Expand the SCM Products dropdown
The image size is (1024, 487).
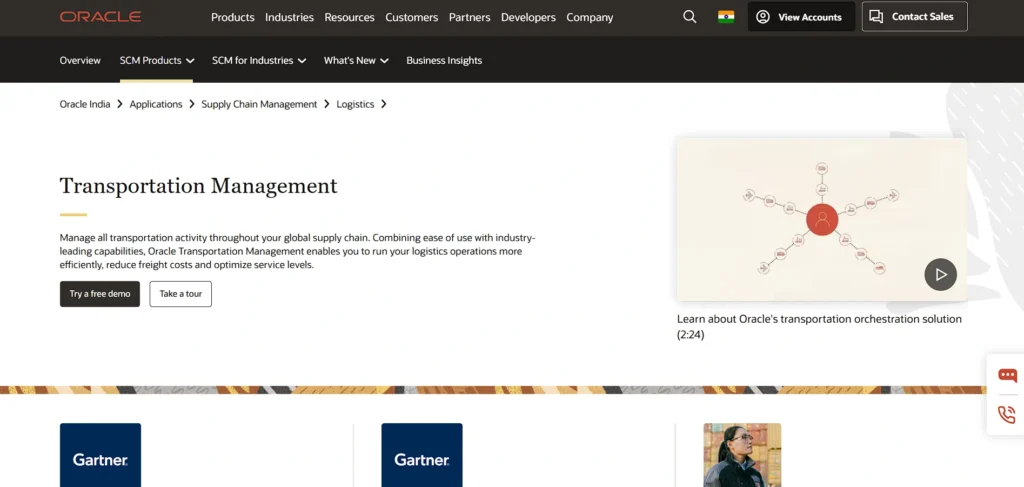157,60
